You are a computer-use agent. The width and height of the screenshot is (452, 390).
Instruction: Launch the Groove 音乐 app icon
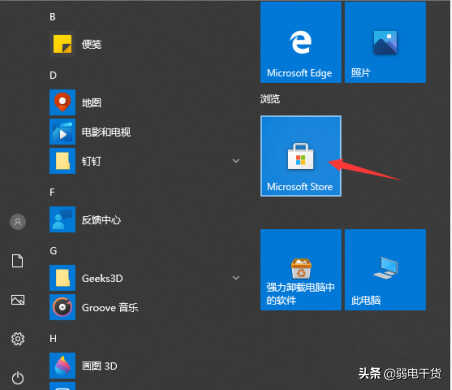click(63, 307)
